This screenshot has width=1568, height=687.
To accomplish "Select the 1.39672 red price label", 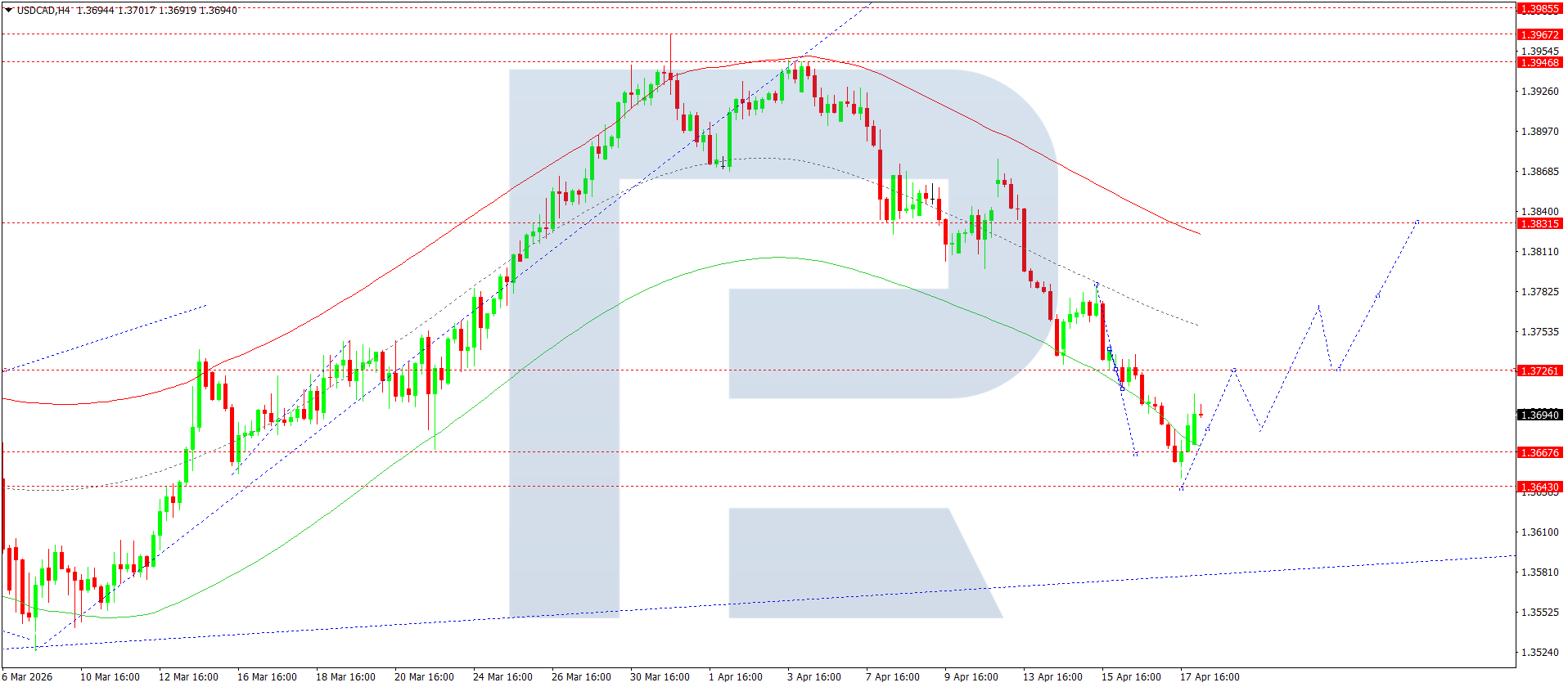I will pos(1539,35).
